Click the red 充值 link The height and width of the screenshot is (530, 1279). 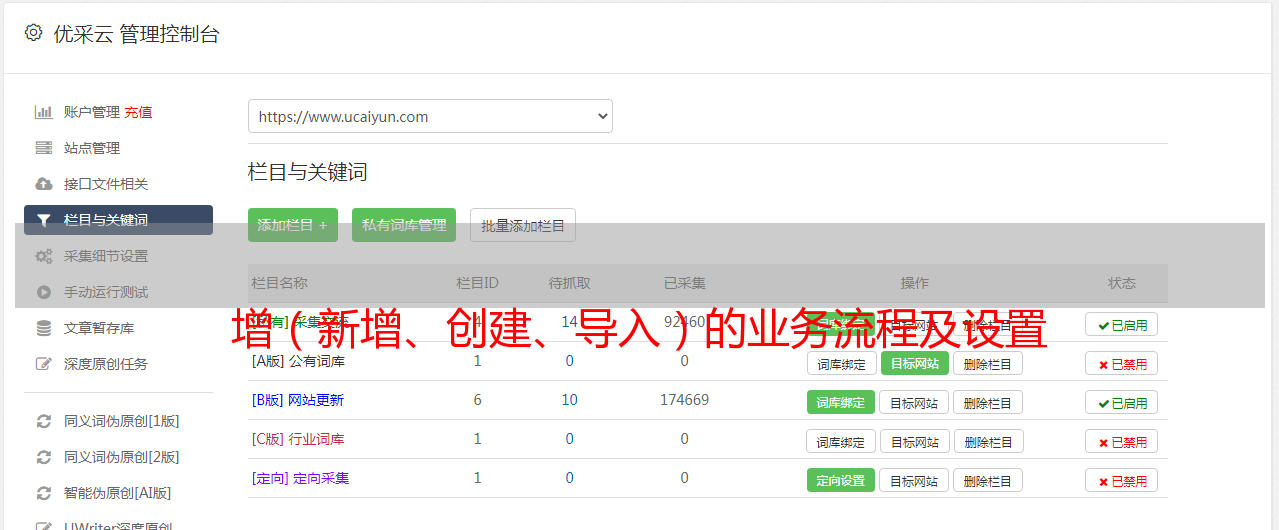(x=138, y=112)
